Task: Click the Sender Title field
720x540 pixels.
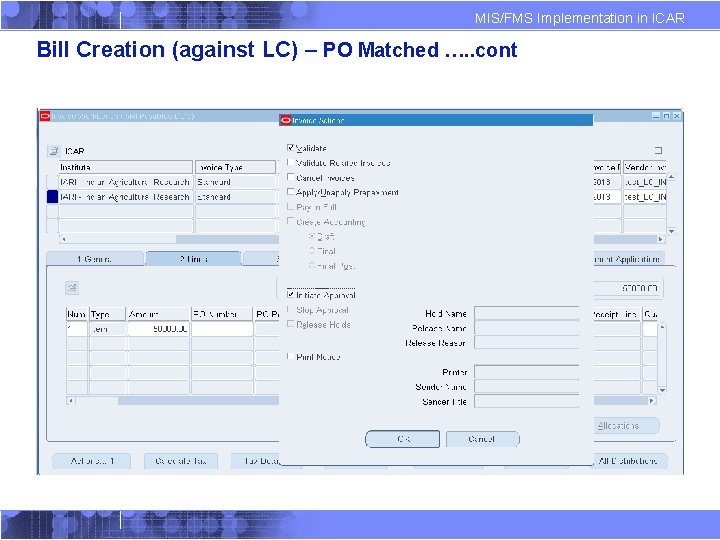Action: pos(526,401)
